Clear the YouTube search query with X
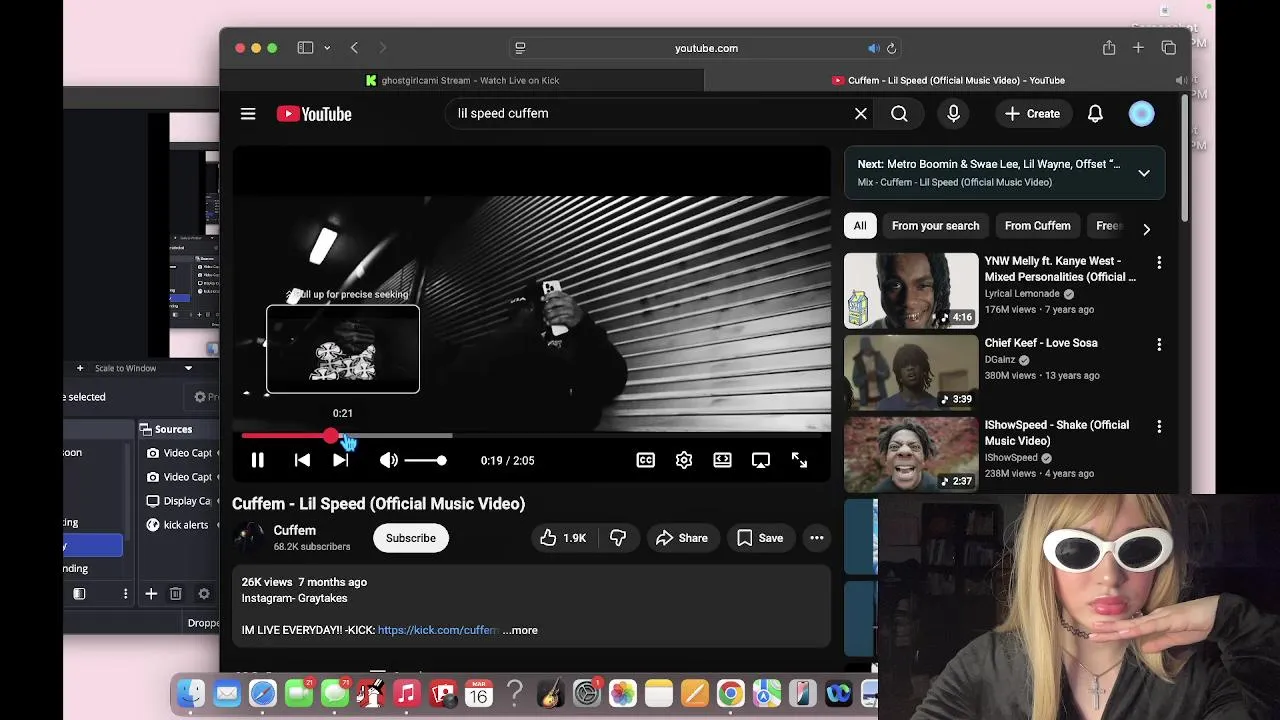Screen dimensions: 1280x720 pos(861,114)
